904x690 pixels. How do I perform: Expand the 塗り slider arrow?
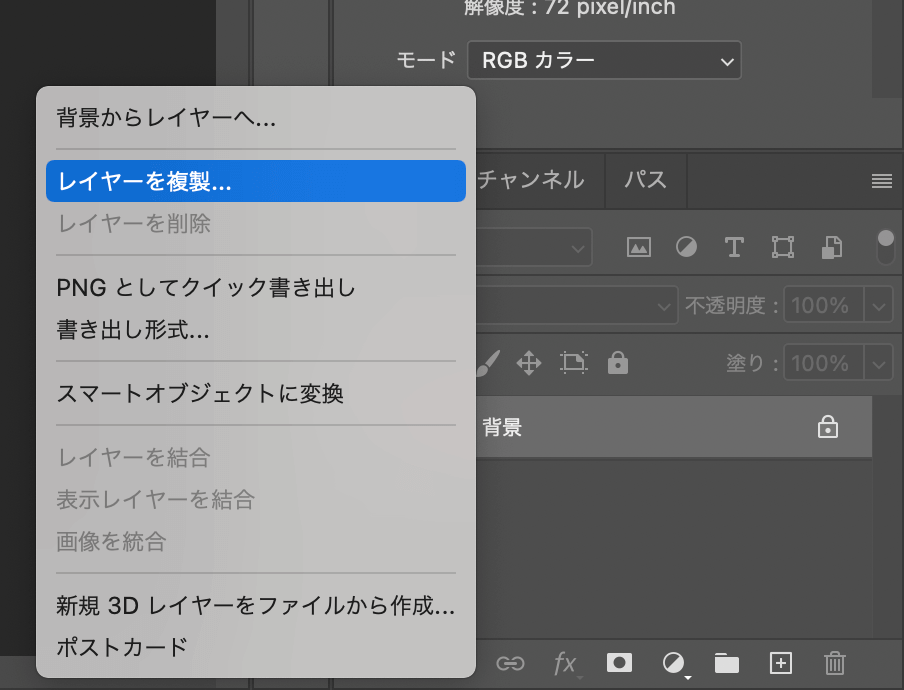(x=879, y=363)
